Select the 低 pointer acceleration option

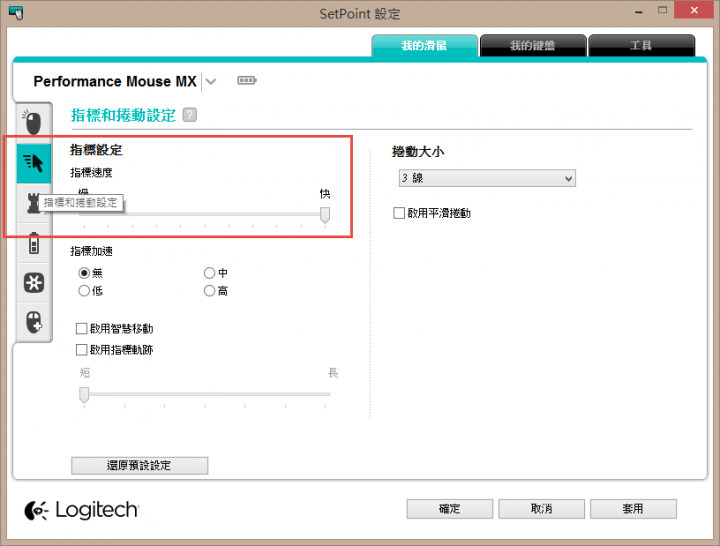[84, 291]
